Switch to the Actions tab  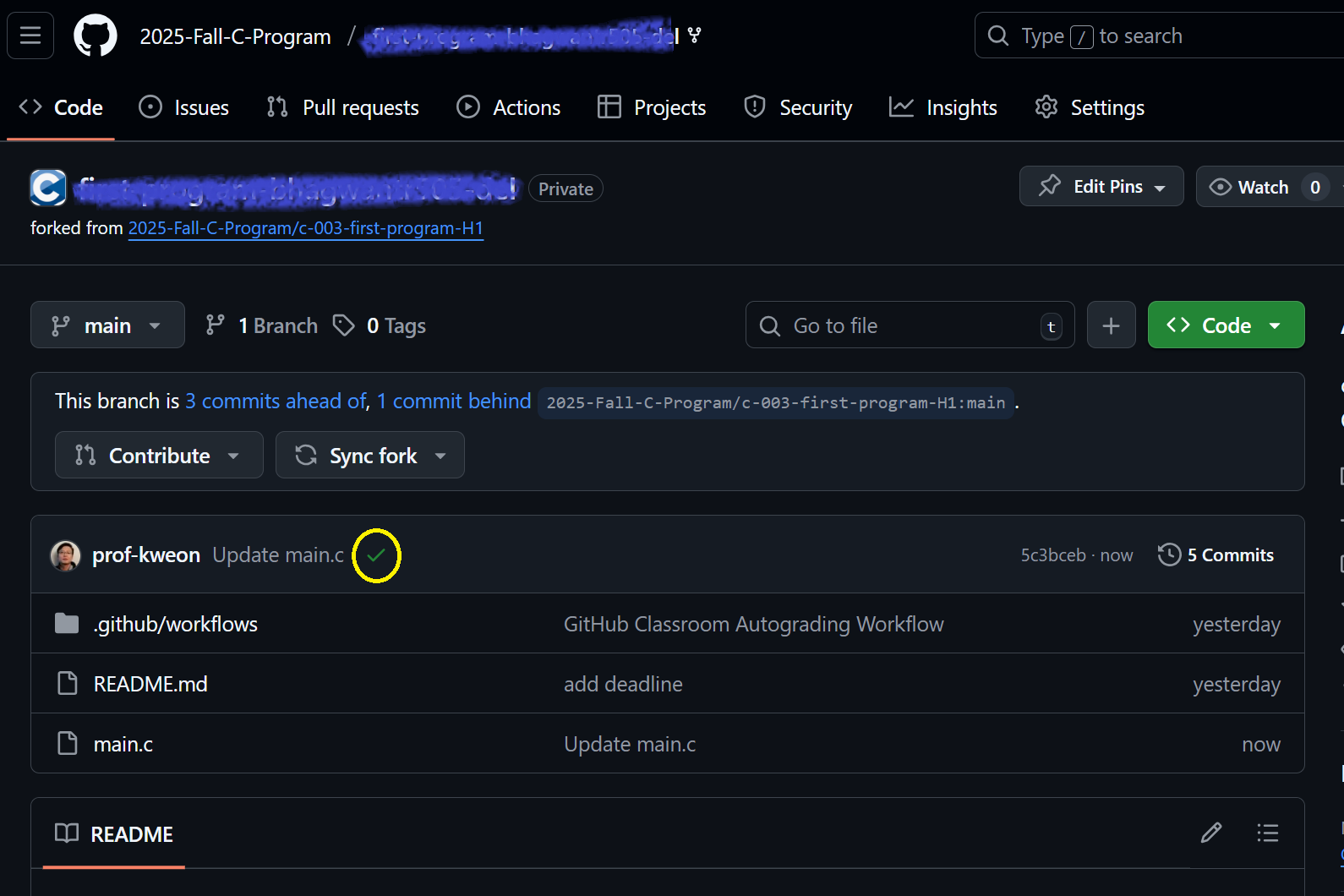[509, 107]
